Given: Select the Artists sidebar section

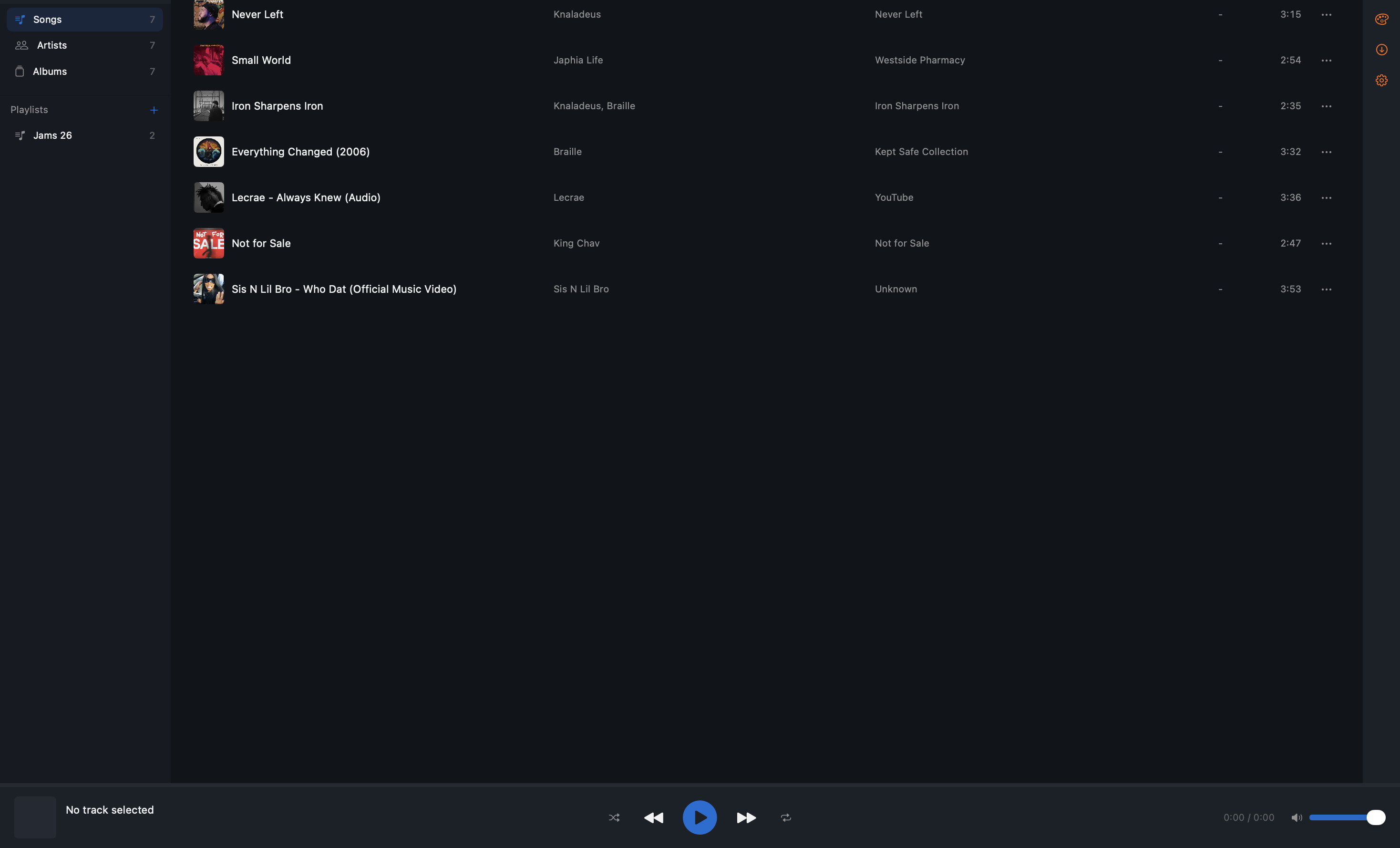Looking at the screenshot, I should [x=51, y=45].
